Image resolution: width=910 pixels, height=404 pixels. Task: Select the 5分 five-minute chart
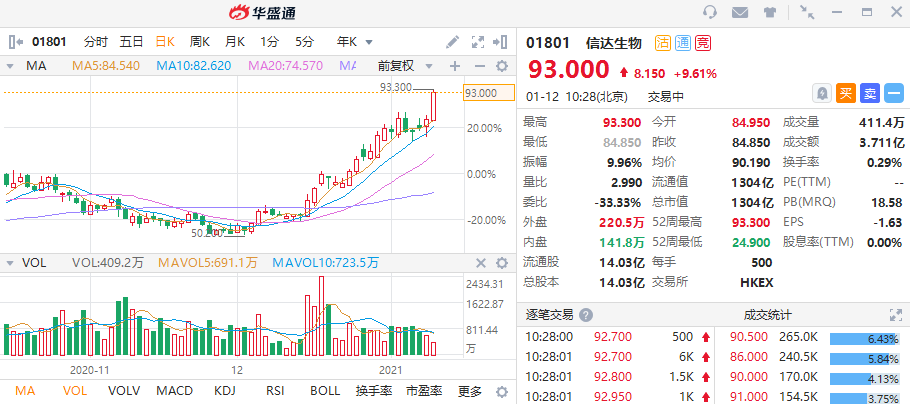(304, 42)
